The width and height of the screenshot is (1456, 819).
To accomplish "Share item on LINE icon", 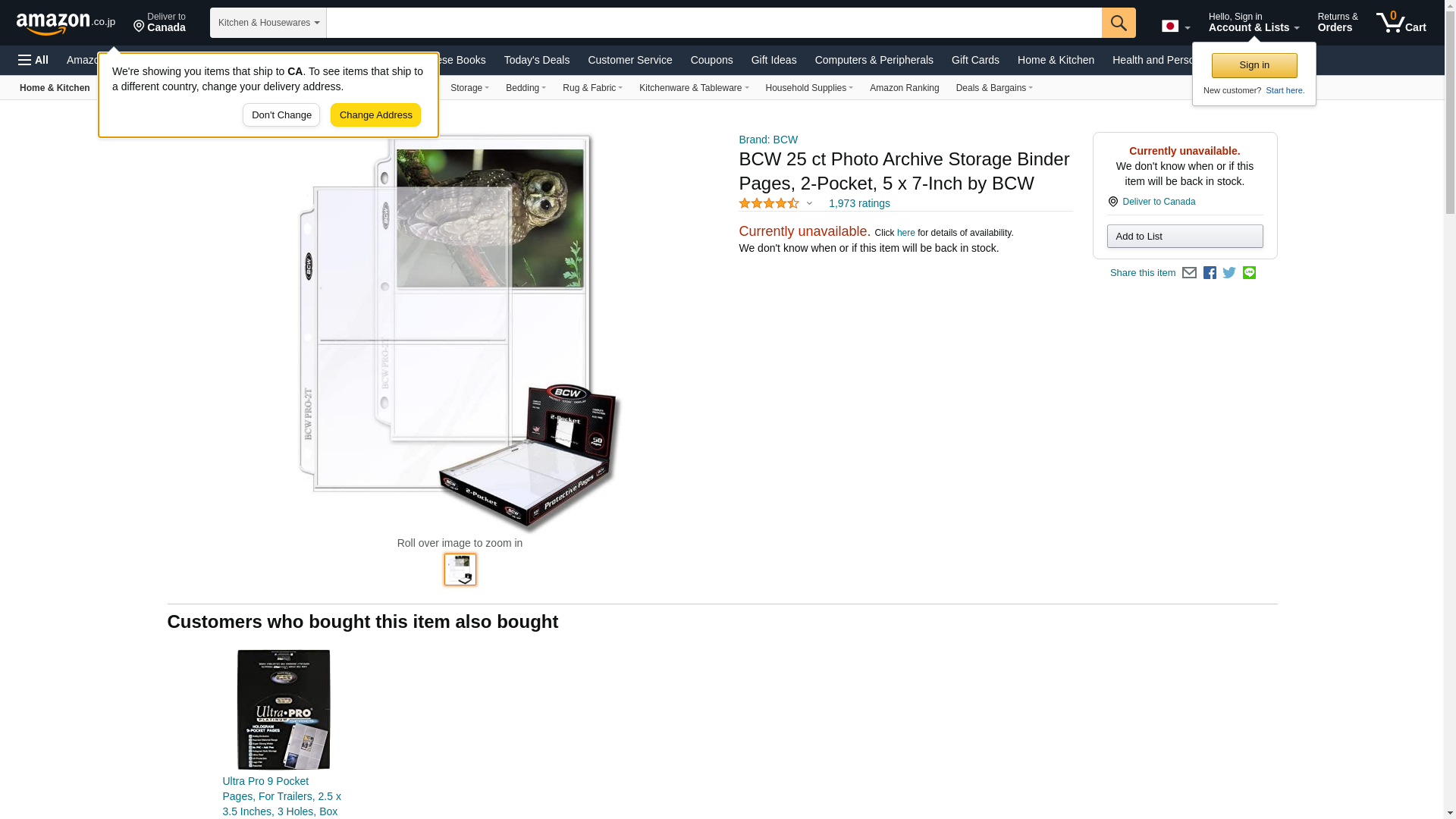I will (x=1249, y=273).
